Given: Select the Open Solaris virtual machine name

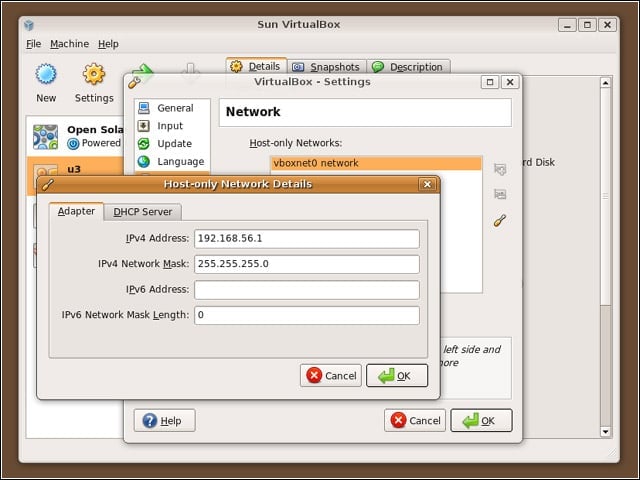Looking at the screenshot, I should [95, 130].
